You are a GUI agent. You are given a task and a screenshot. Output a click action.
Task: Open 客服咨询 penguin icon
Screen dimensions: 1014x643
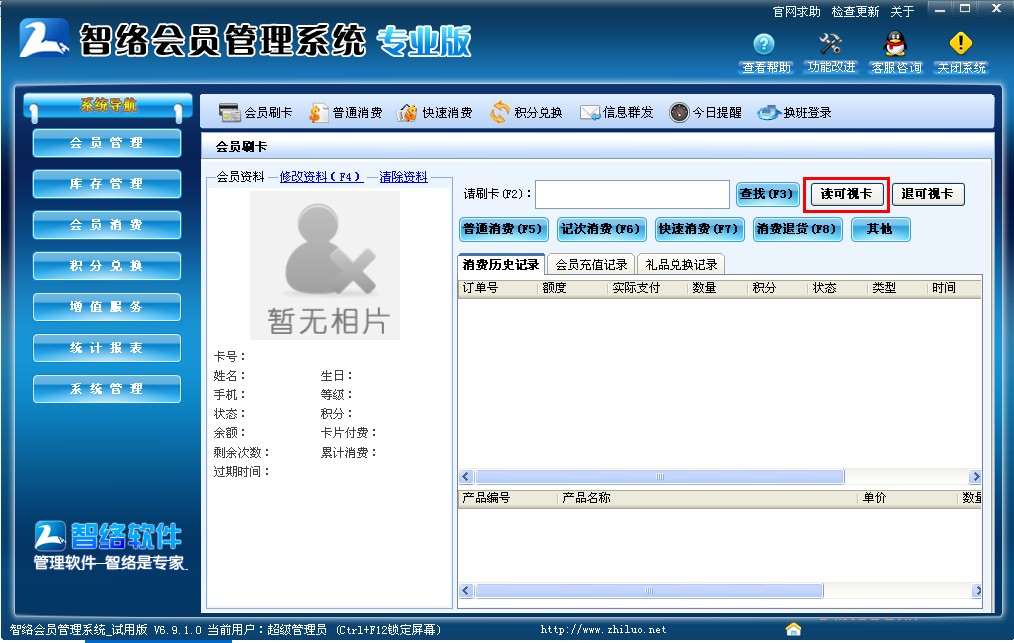pyautogui.click(x=895, y=44)
